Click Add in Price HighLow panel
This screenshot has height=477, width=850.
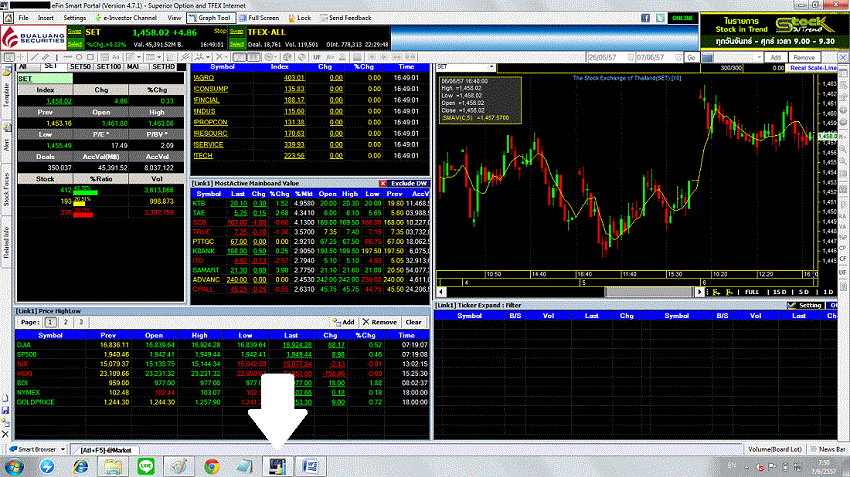[344, 323]
